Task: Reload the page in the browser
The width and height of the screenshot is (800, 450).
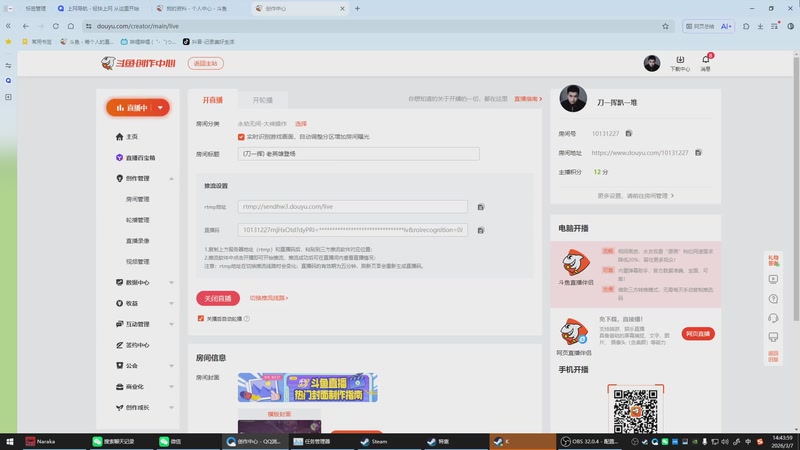Action: click(56, 26)
